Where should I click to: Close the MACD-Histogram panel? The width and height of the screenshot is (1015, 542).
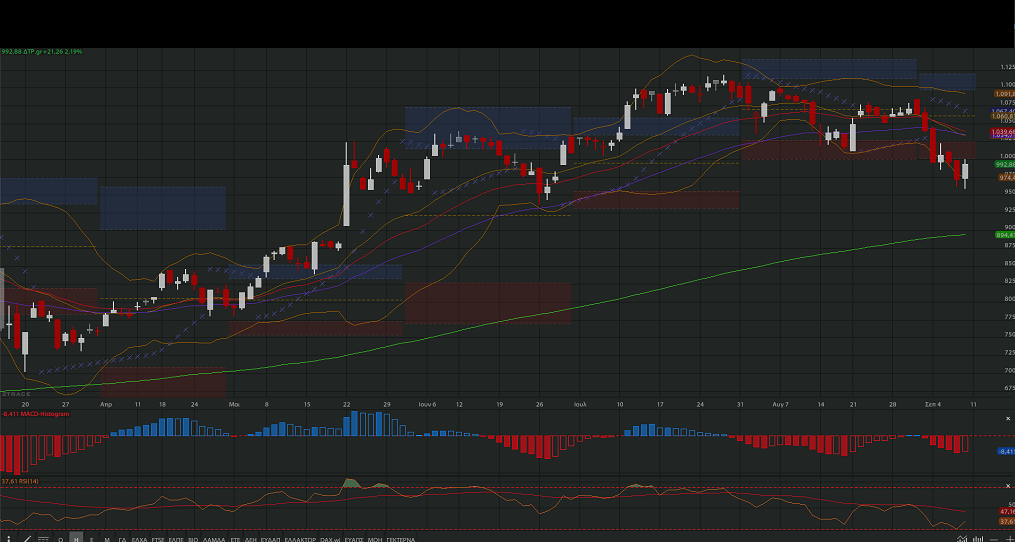pos(1008,419)
